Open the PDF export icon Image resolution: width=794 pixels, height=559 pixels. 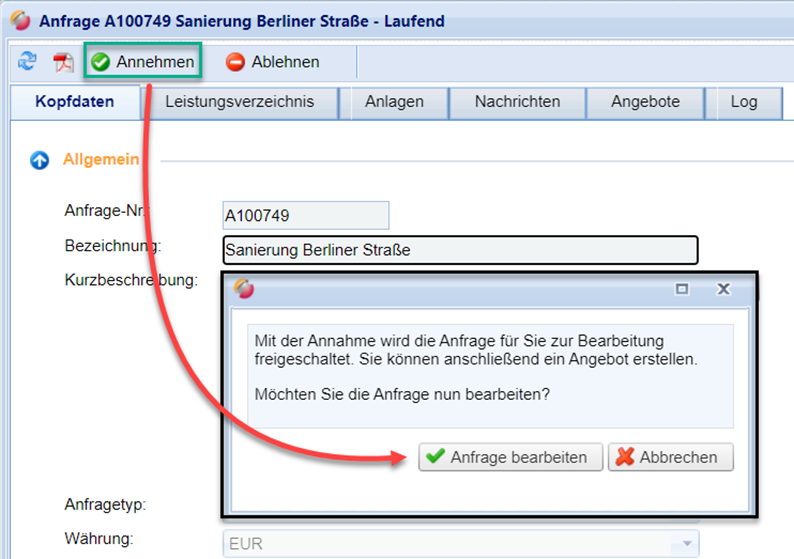(64, 62)
